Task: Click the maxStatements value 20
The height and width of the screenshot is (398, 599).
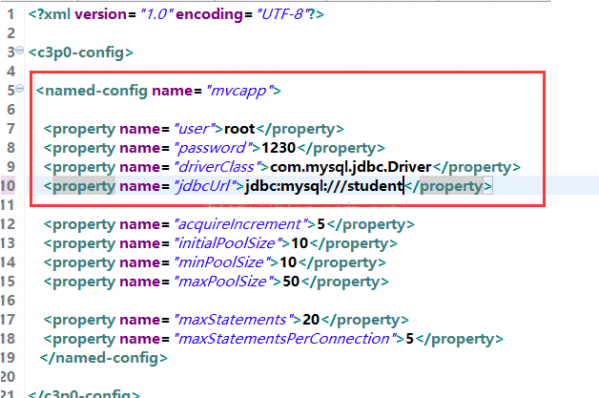Action: coord(311,320)
